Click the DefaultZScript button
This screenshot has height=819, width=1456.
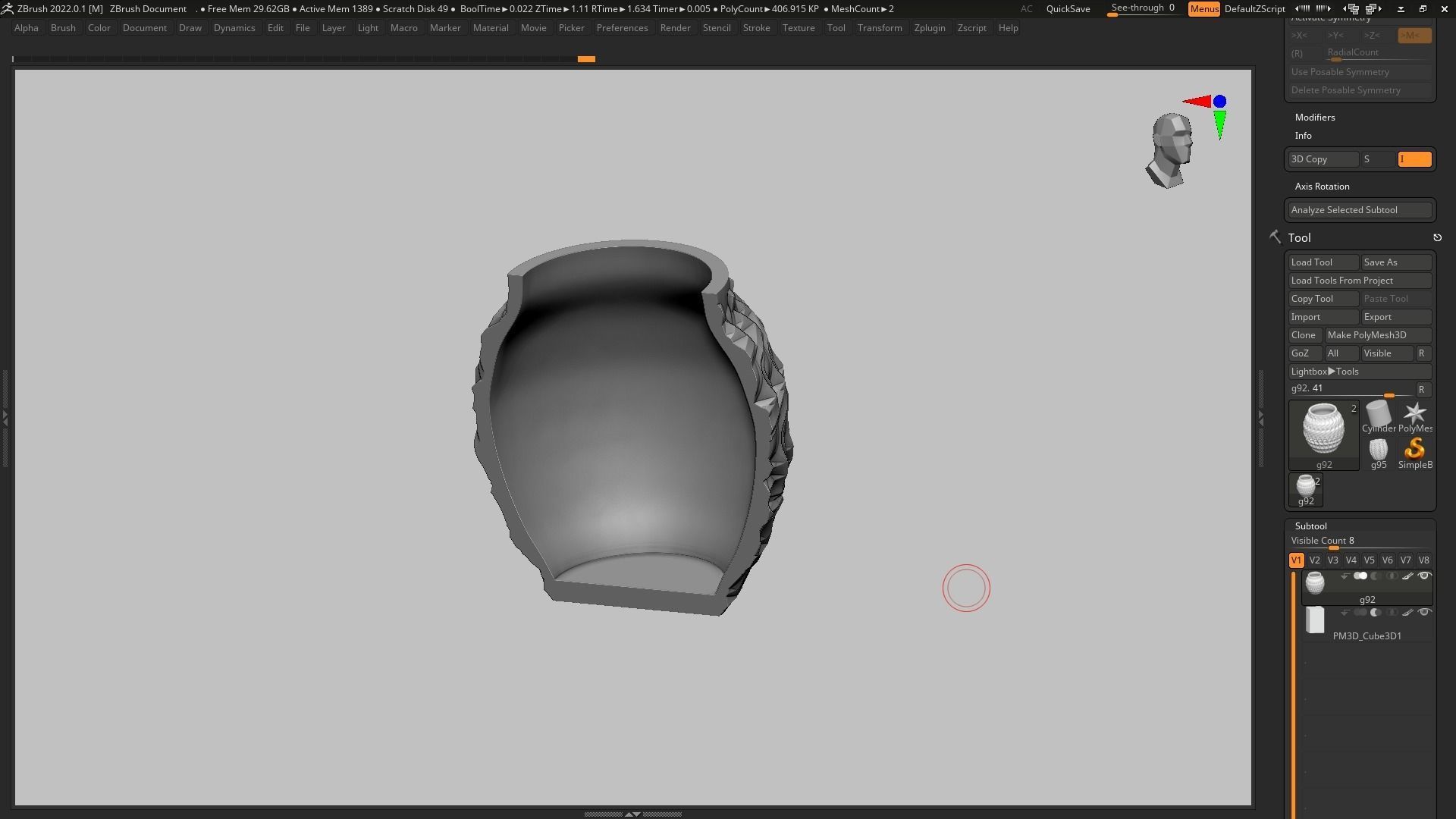coord(1254,9)
